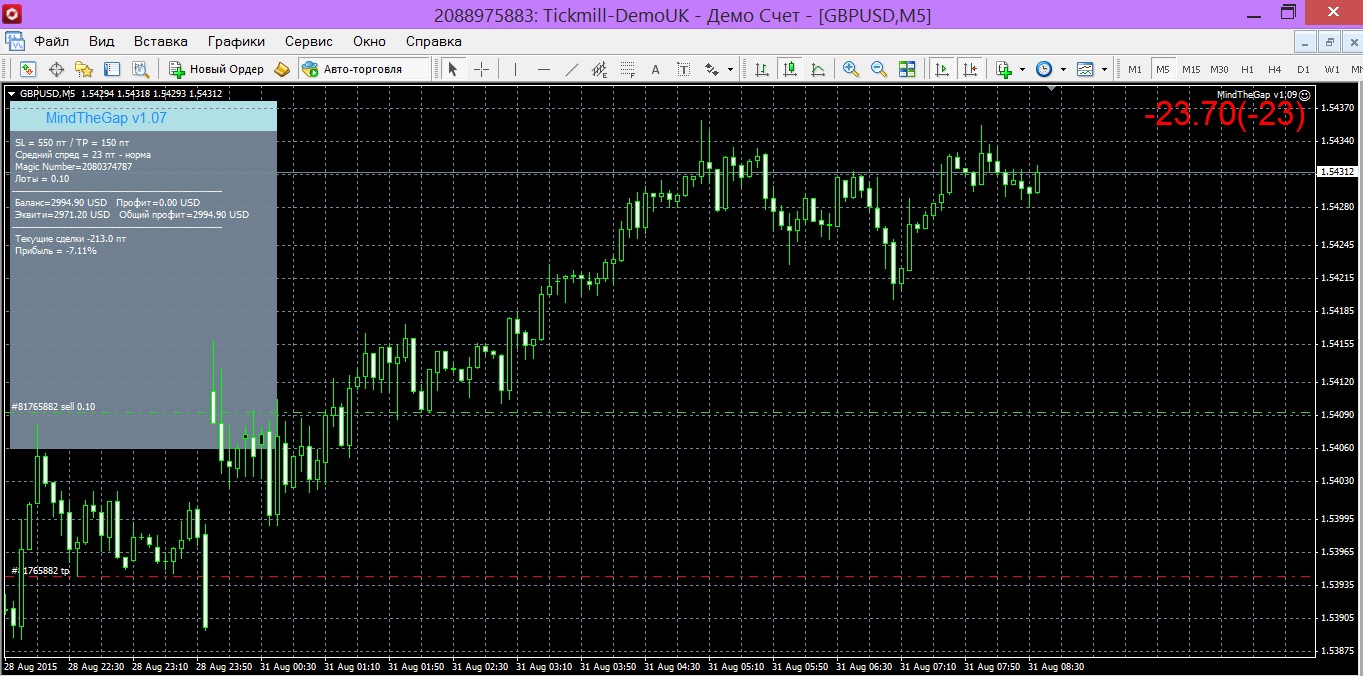Select the equidistant channel tool
The image size is (1363, 676).
pyautogui.click(x=599, y=69)
